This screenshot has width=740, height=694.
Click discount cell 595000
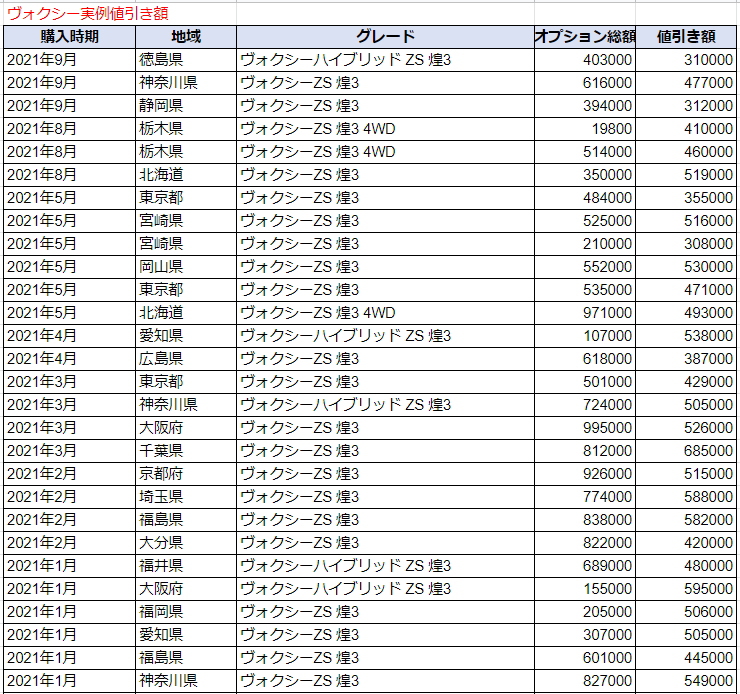686,589
